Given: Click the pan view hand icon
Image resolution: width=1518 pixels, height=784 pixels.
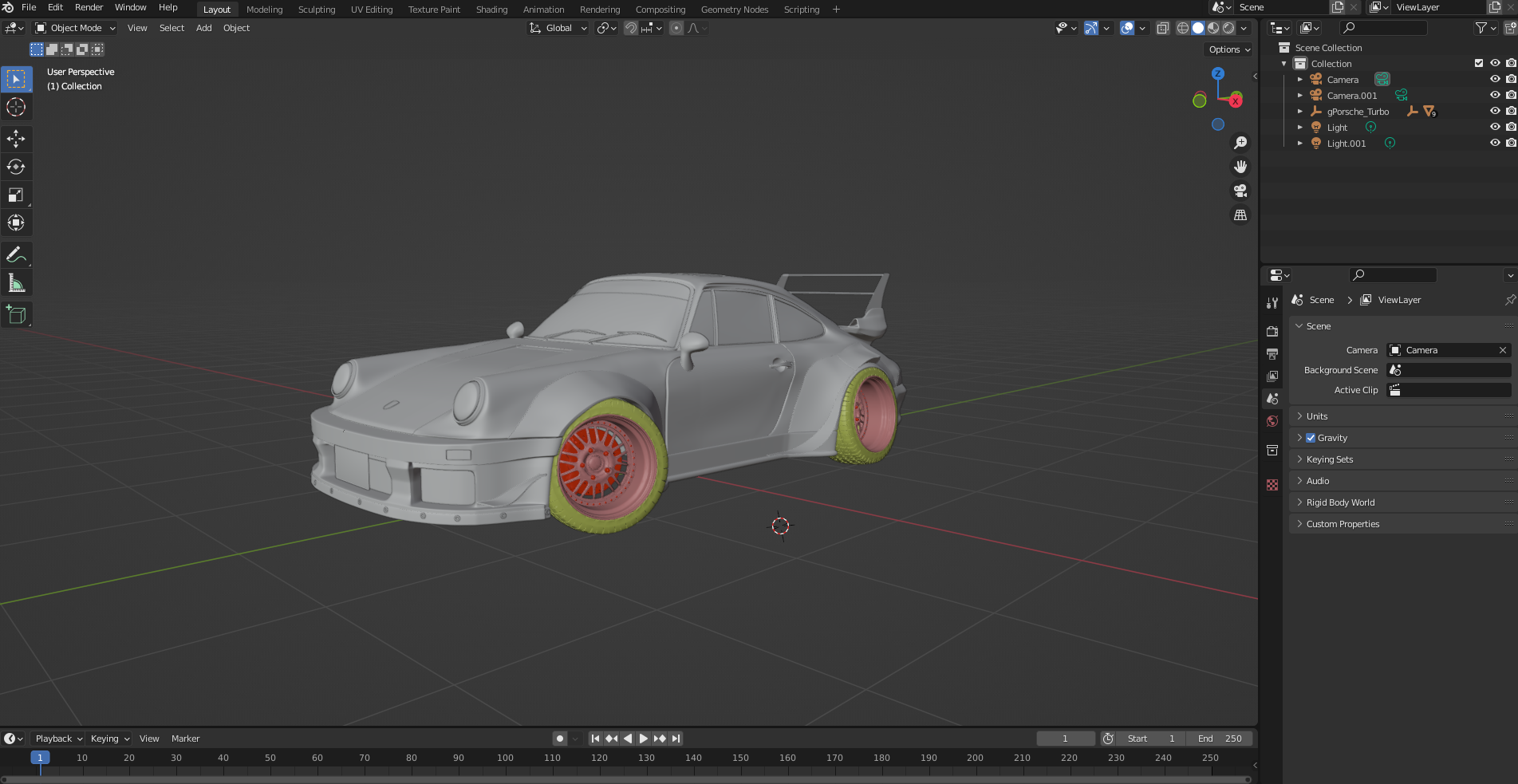Looking at the screenshot, I should pyautogui.click(x=1240, y=167).
